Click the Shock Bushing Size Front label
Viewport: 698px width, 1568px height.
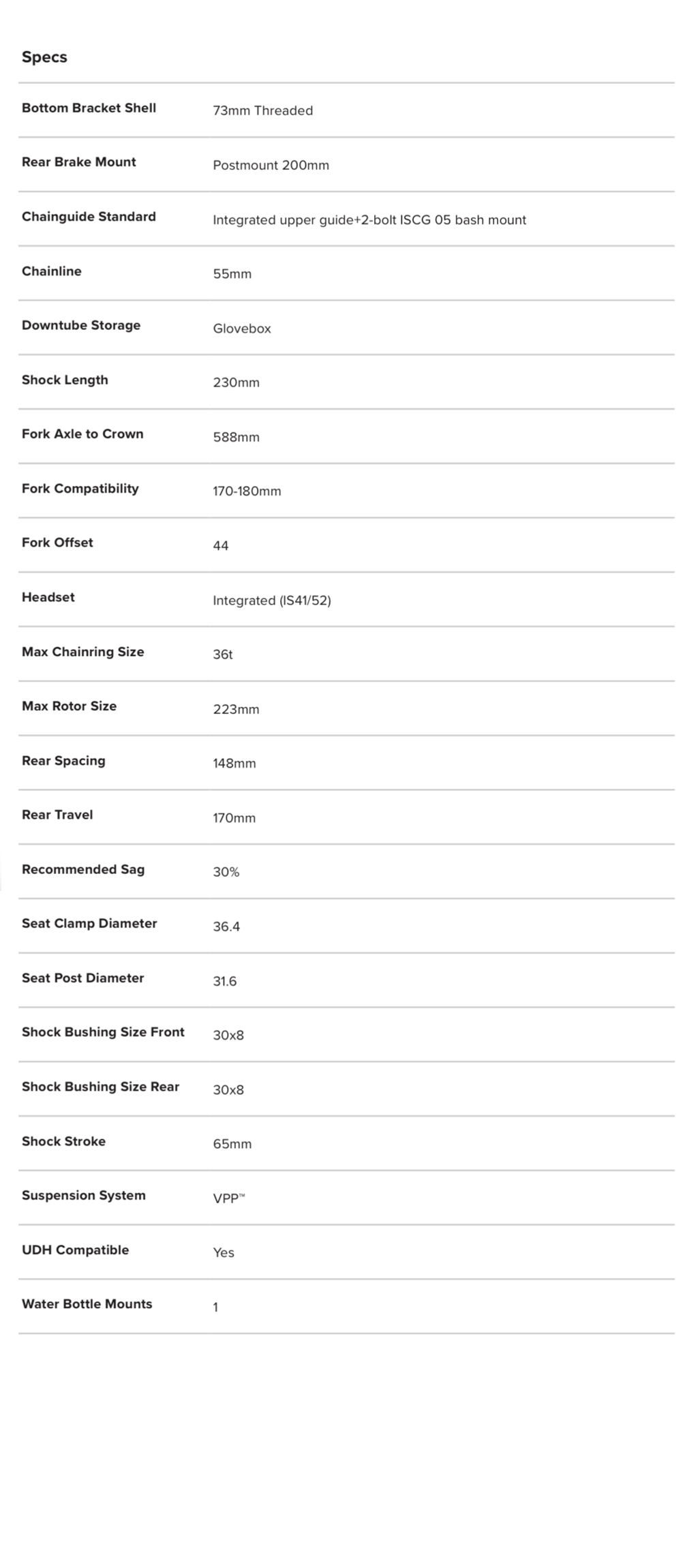(103, 1032)
